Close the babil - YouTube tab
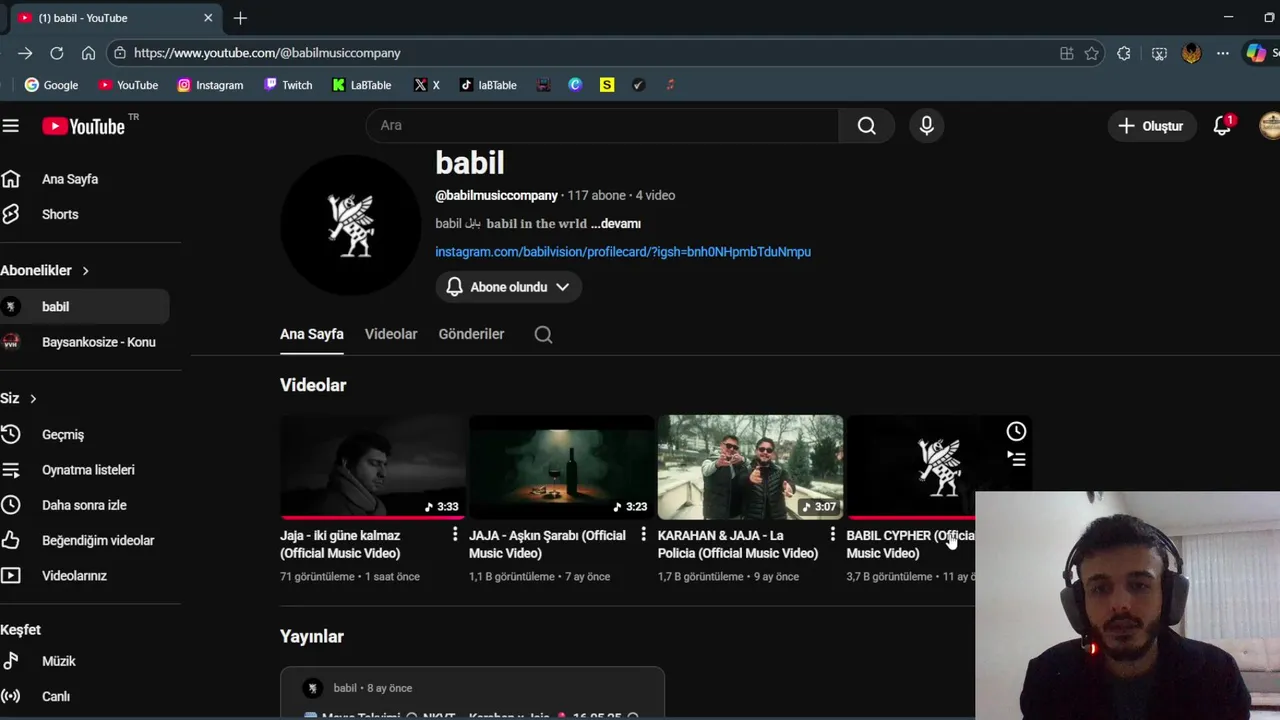The height and width of the screenshot is (720, 1280). tap(208, 18)
